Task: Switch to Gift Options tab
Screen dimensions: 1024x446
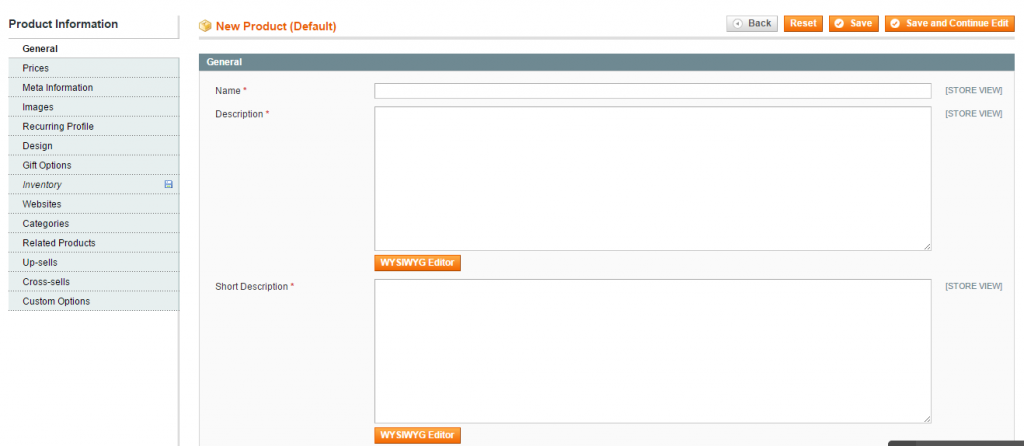Action: (93, 165)
